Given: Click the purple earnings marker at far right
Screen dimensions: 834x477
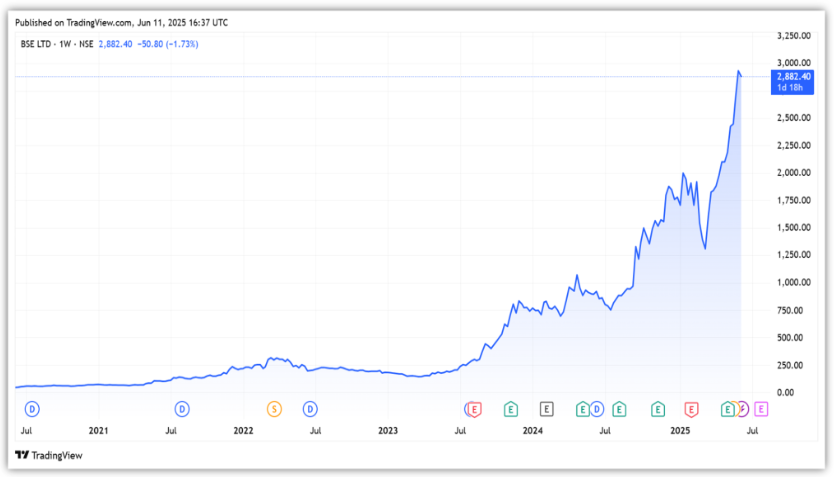Looking at the screenshot, I should [x=761, y=408].
